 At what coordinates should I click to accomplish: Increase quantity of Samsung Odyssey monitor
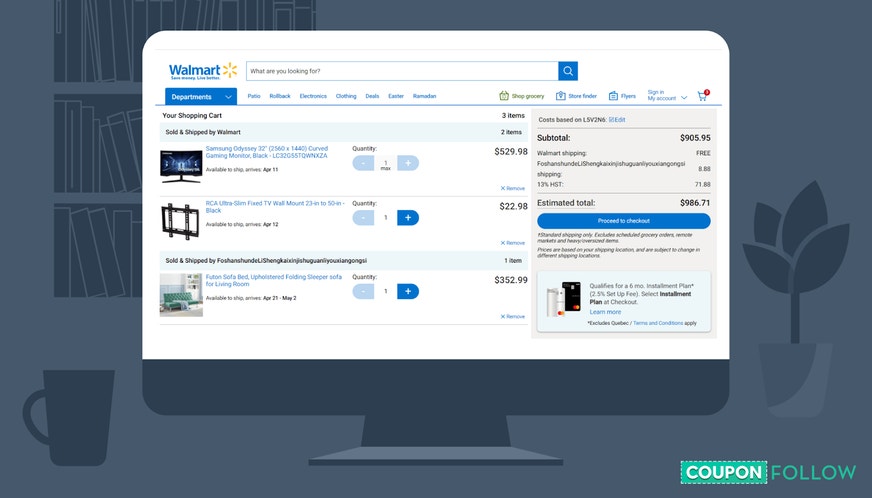pos(408,163)
